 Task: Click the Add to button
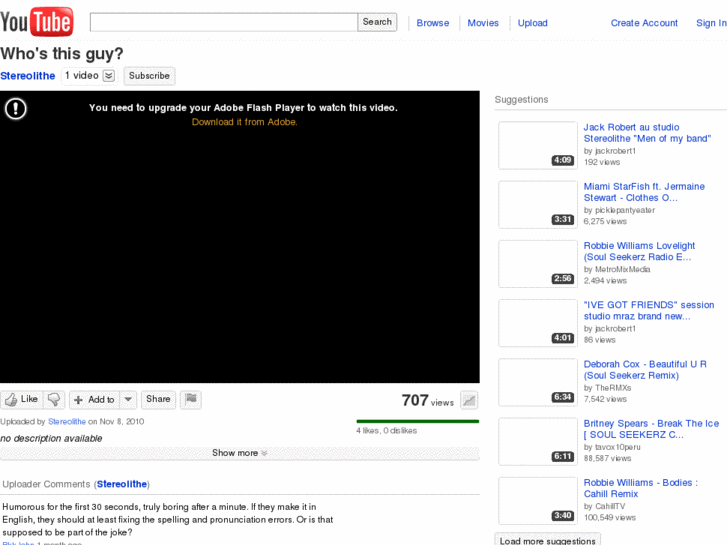click(95, 399)
